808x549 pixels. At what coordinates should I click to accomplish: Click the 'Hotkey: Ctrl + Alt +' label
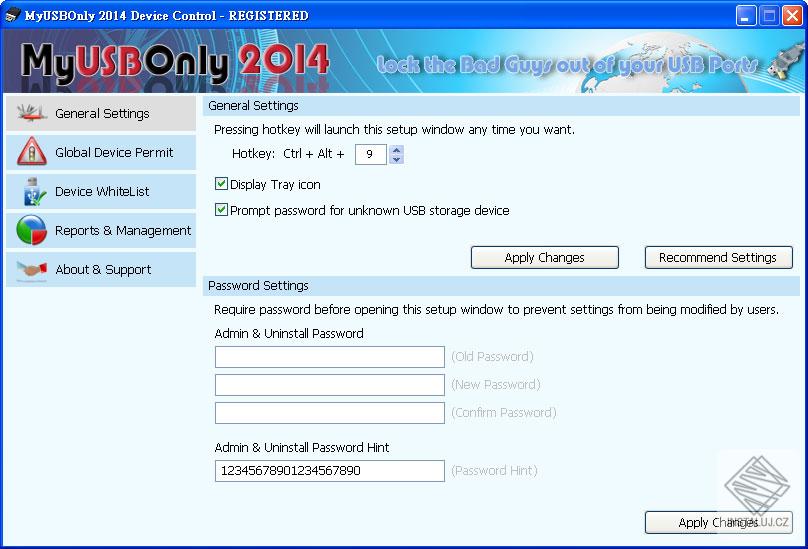coord(288,154)
